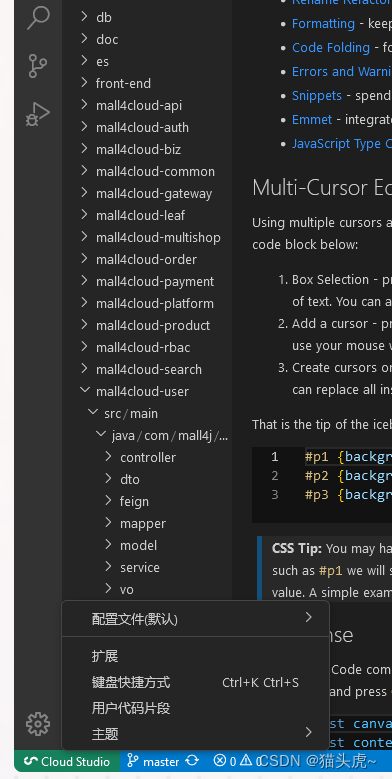Click the warnings triangle icon in status bar
Viewport: 392px width, 779px height.
(246, 761)
